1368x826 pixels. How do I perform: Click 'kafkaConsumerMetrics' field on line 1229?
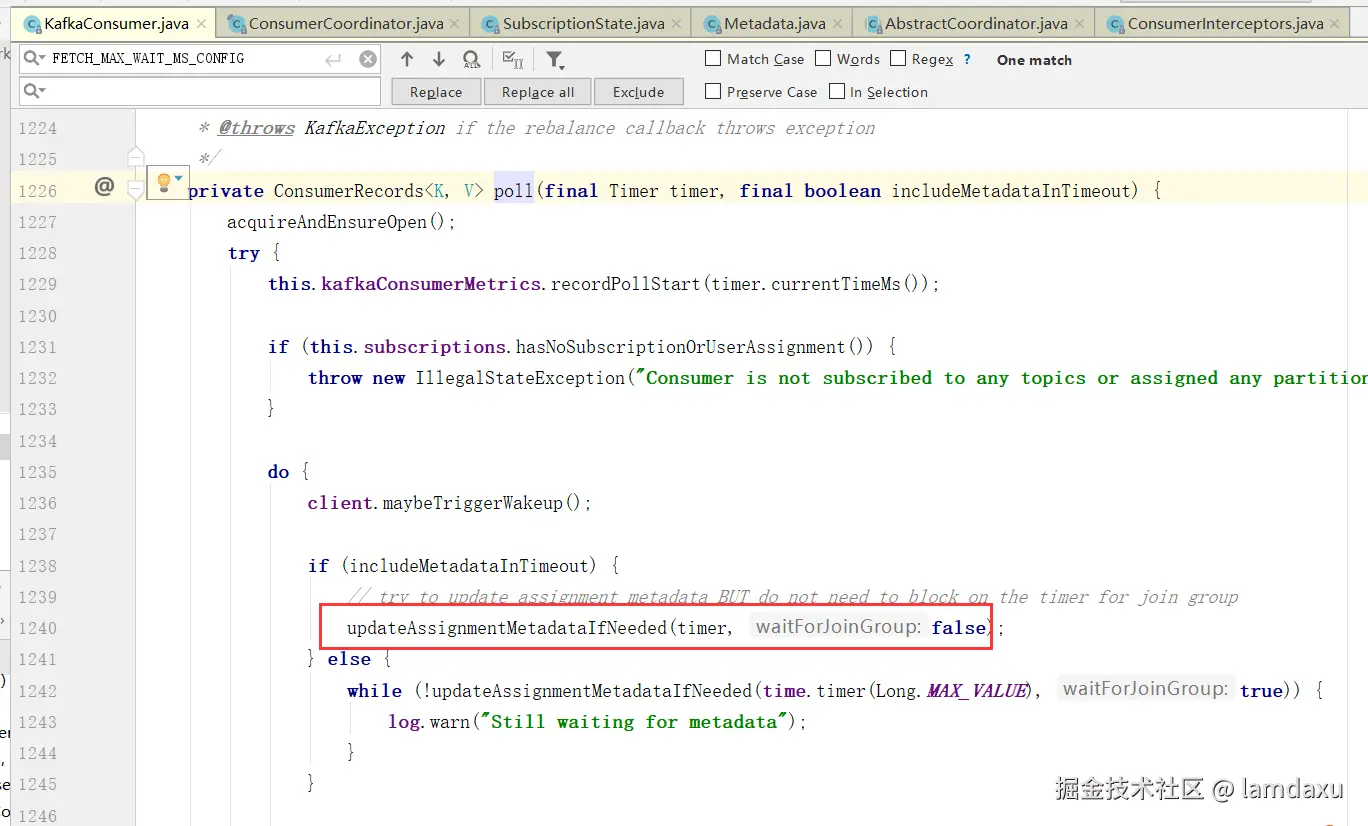pyautogui.click(x=431, y=284)
